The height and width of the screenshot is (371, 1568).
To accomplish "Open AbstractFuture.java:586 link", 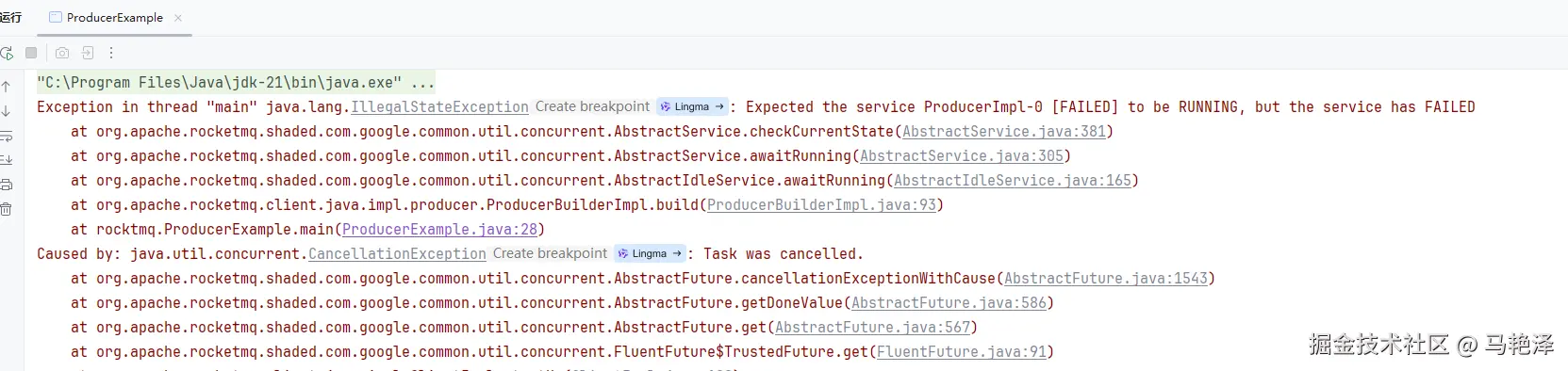I will tap(949, 303).
